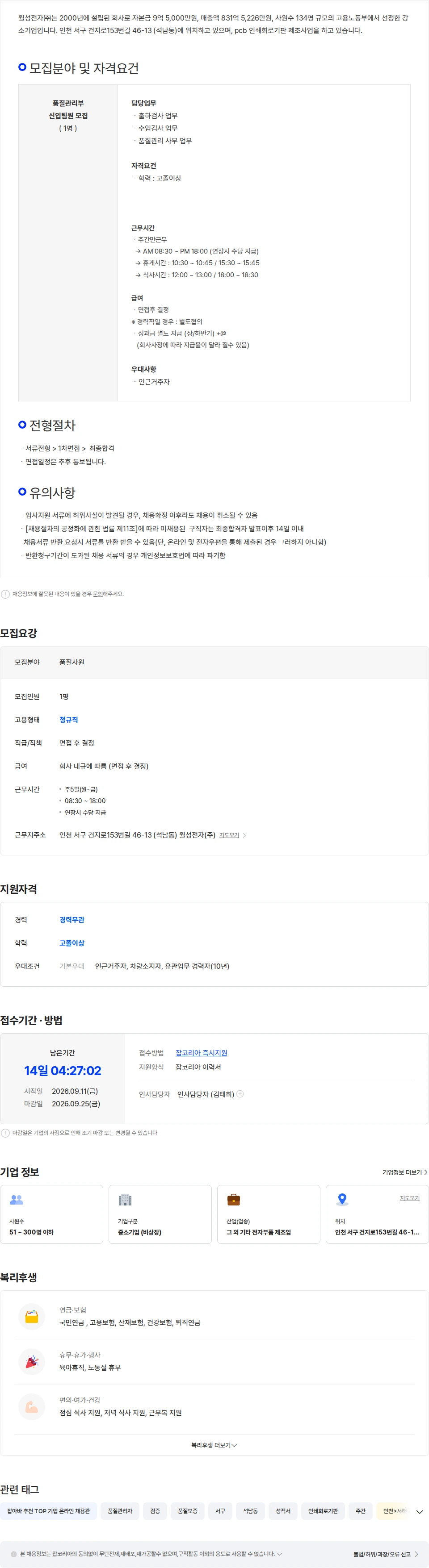Click the 기업구분 중소기업 (비상장) card

pos(160,1214)
